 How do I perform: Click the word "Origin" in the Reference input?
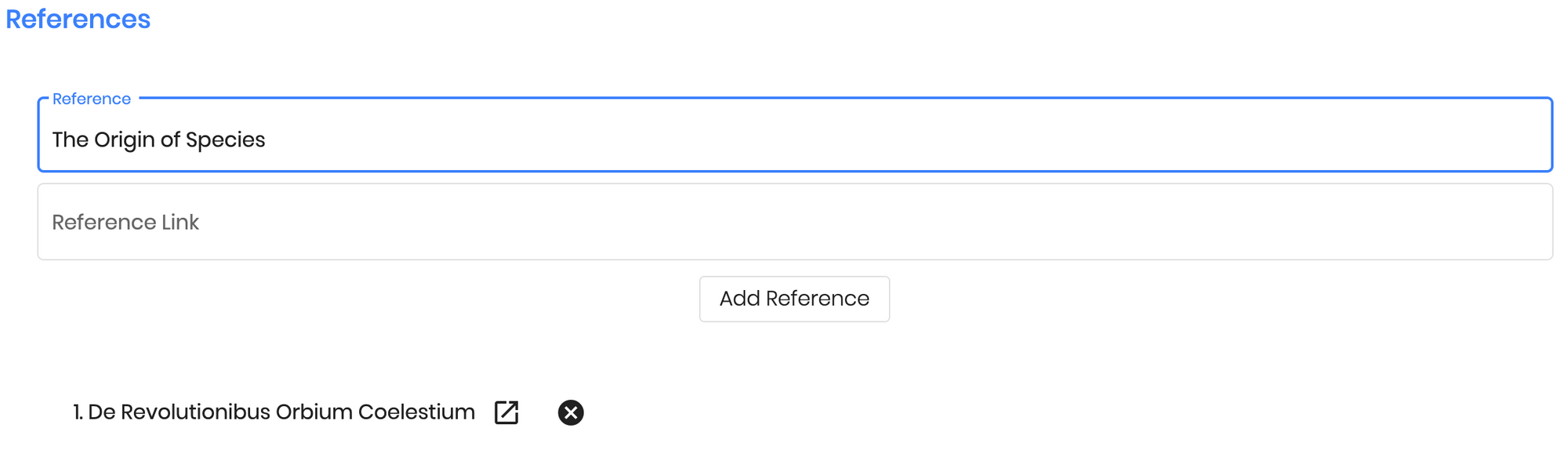(x=125, y=140)
